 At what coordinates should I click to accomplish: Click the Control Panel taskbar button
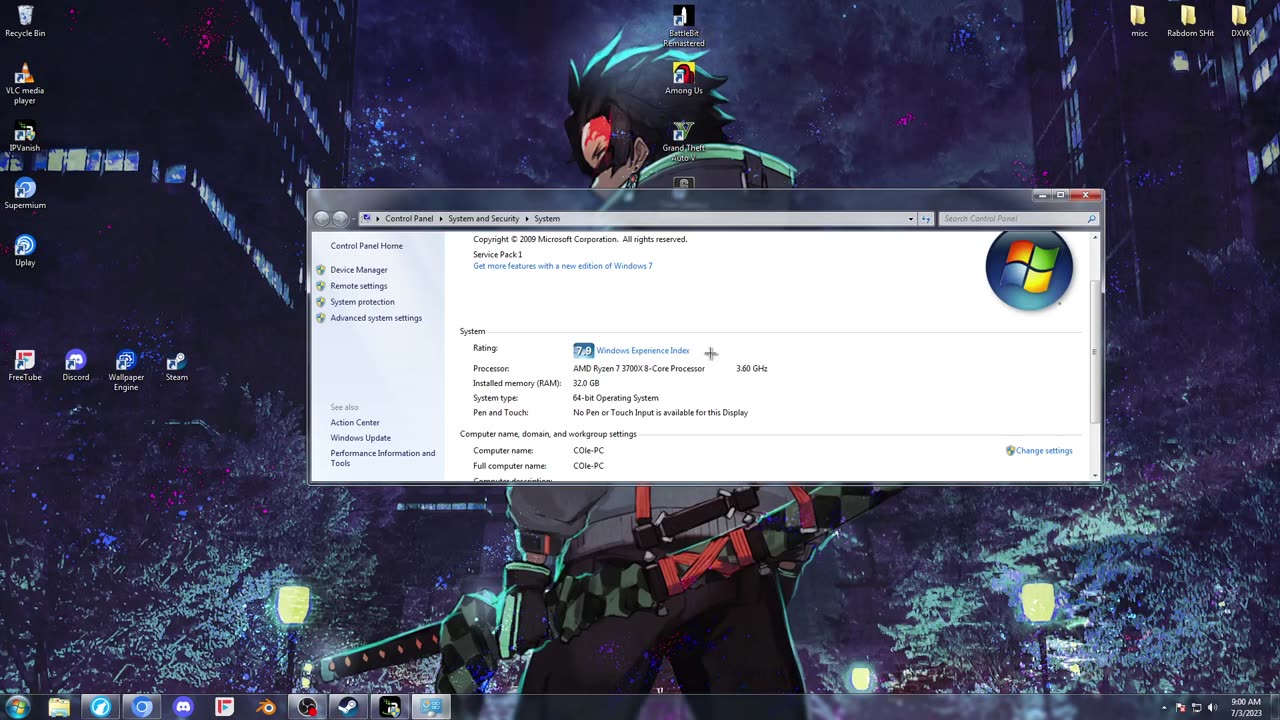[x=431, y=707]
